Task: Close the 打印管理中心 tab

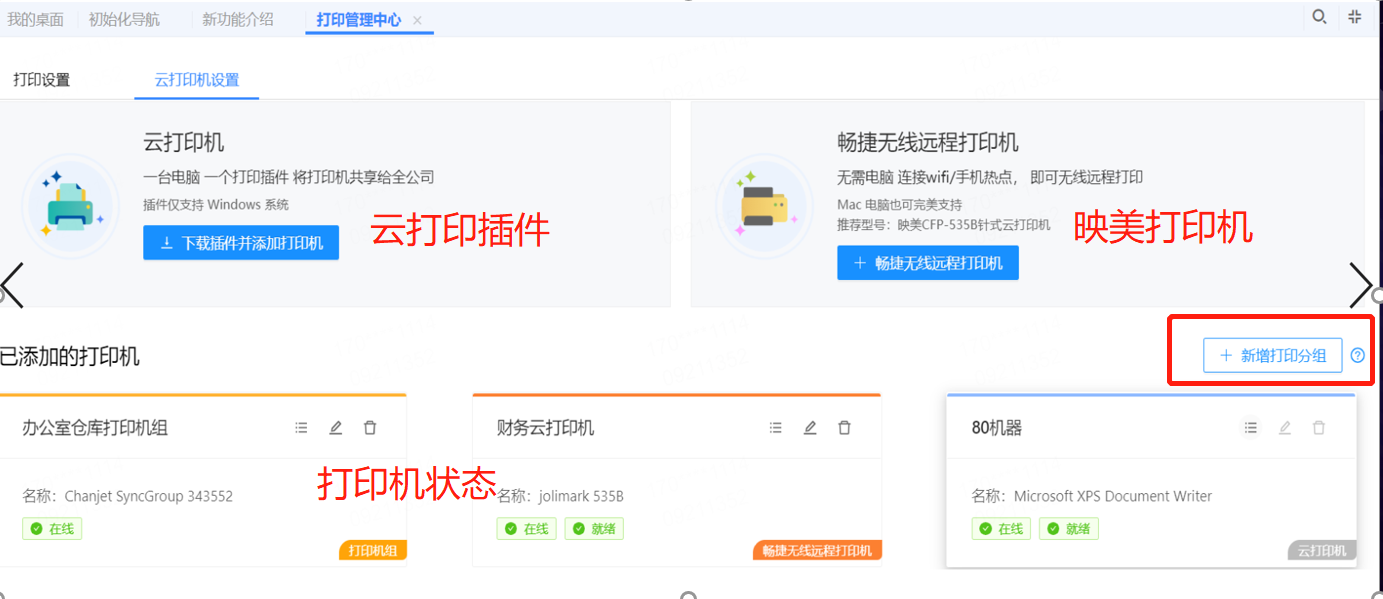Action: click(418, 20)
